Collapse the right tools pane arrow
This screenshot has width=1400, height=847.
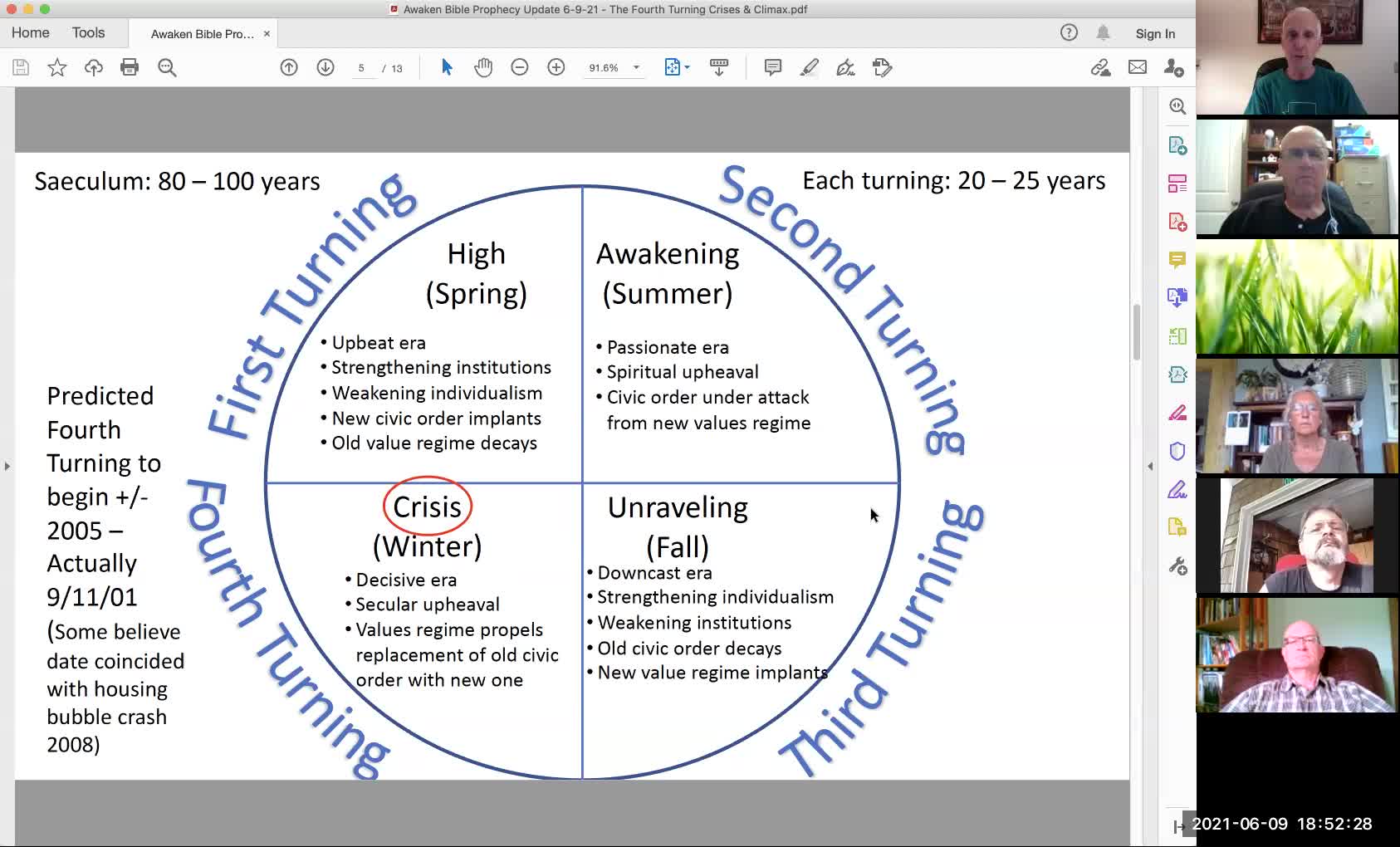pos(1150,466)
